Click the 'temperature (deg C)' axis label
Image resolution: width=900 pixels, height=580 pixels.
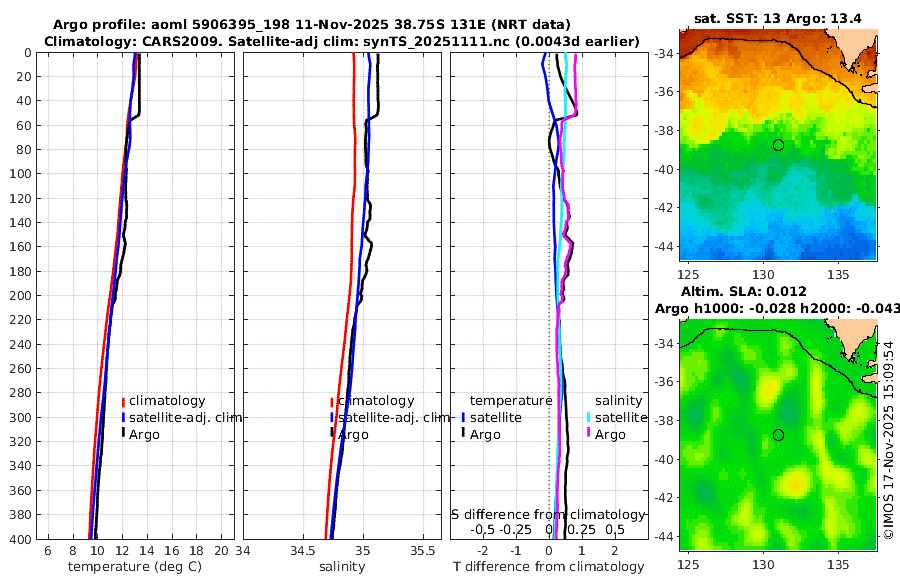(135, 567)
